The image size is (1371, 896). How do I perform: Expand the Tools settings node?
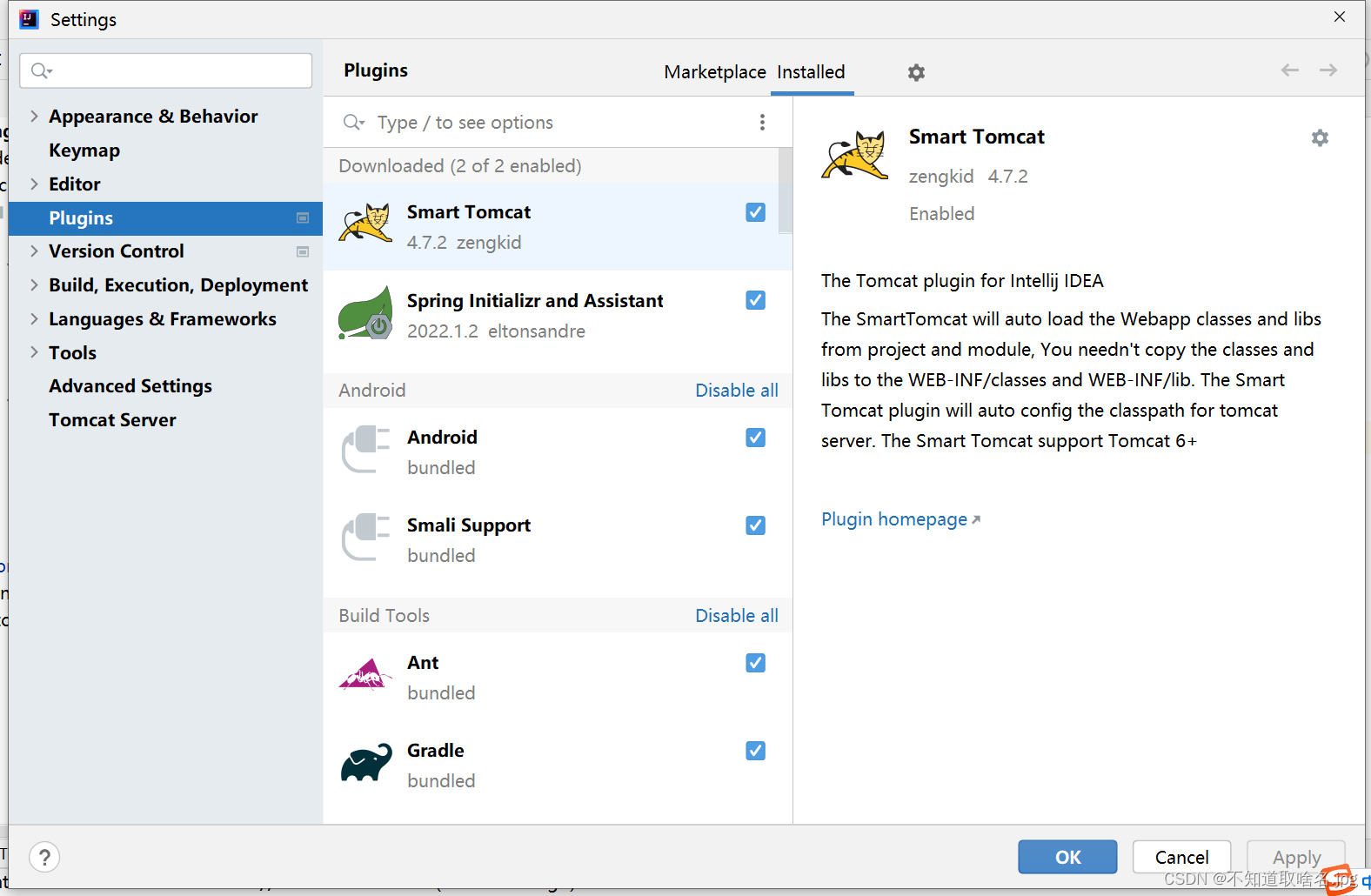click(34, 352)
